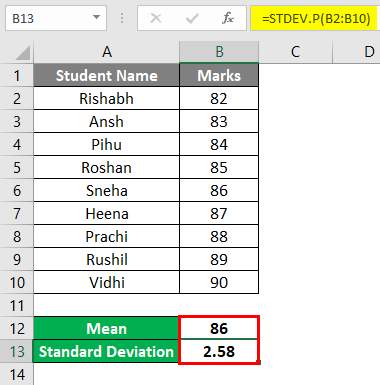This screenshot has width=380, height=385.
Task: Select the marks cell with 82
Action: point(219,99)
